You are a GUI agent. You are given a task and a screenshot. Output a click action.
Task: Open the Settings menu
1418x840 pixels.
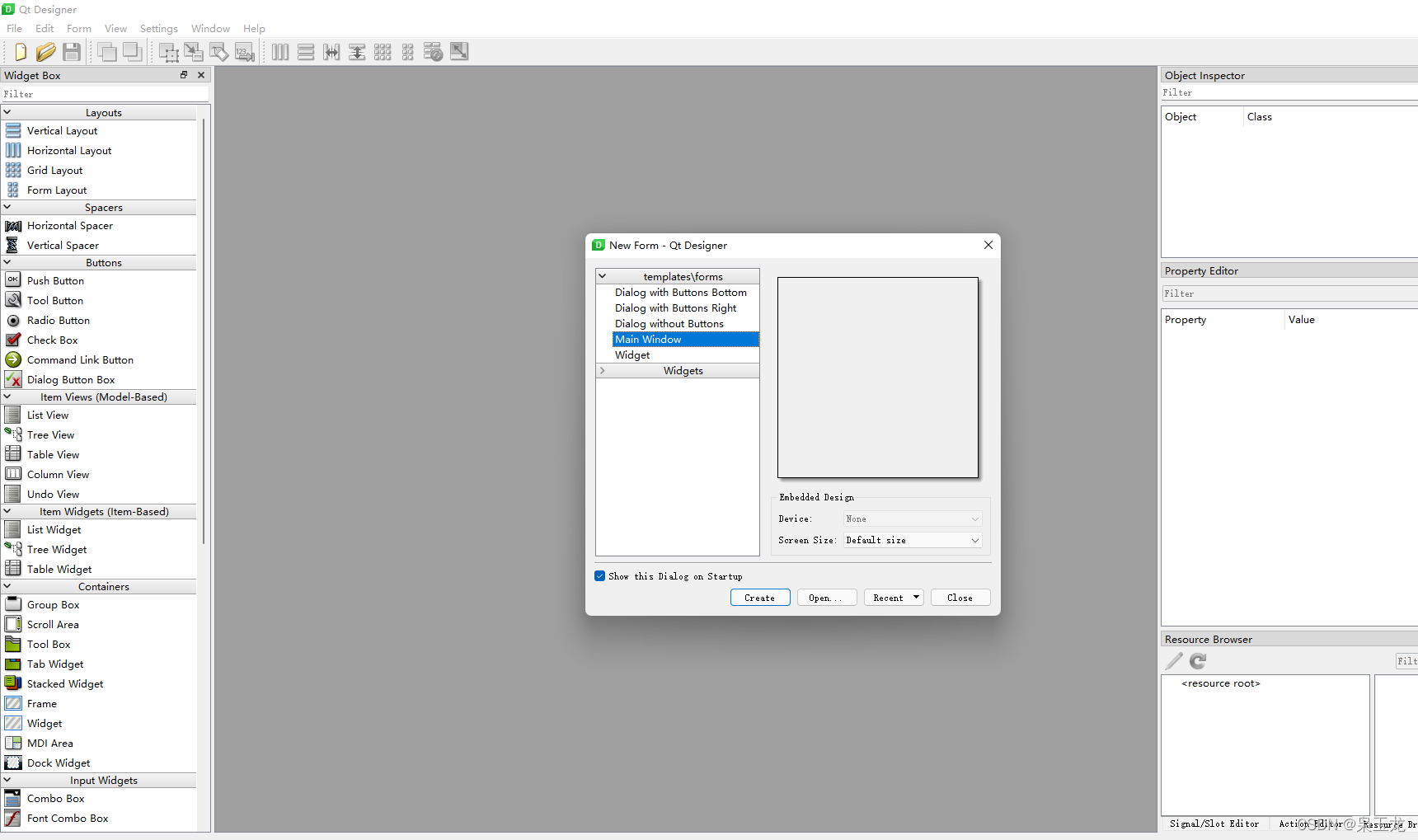(159, 29)
